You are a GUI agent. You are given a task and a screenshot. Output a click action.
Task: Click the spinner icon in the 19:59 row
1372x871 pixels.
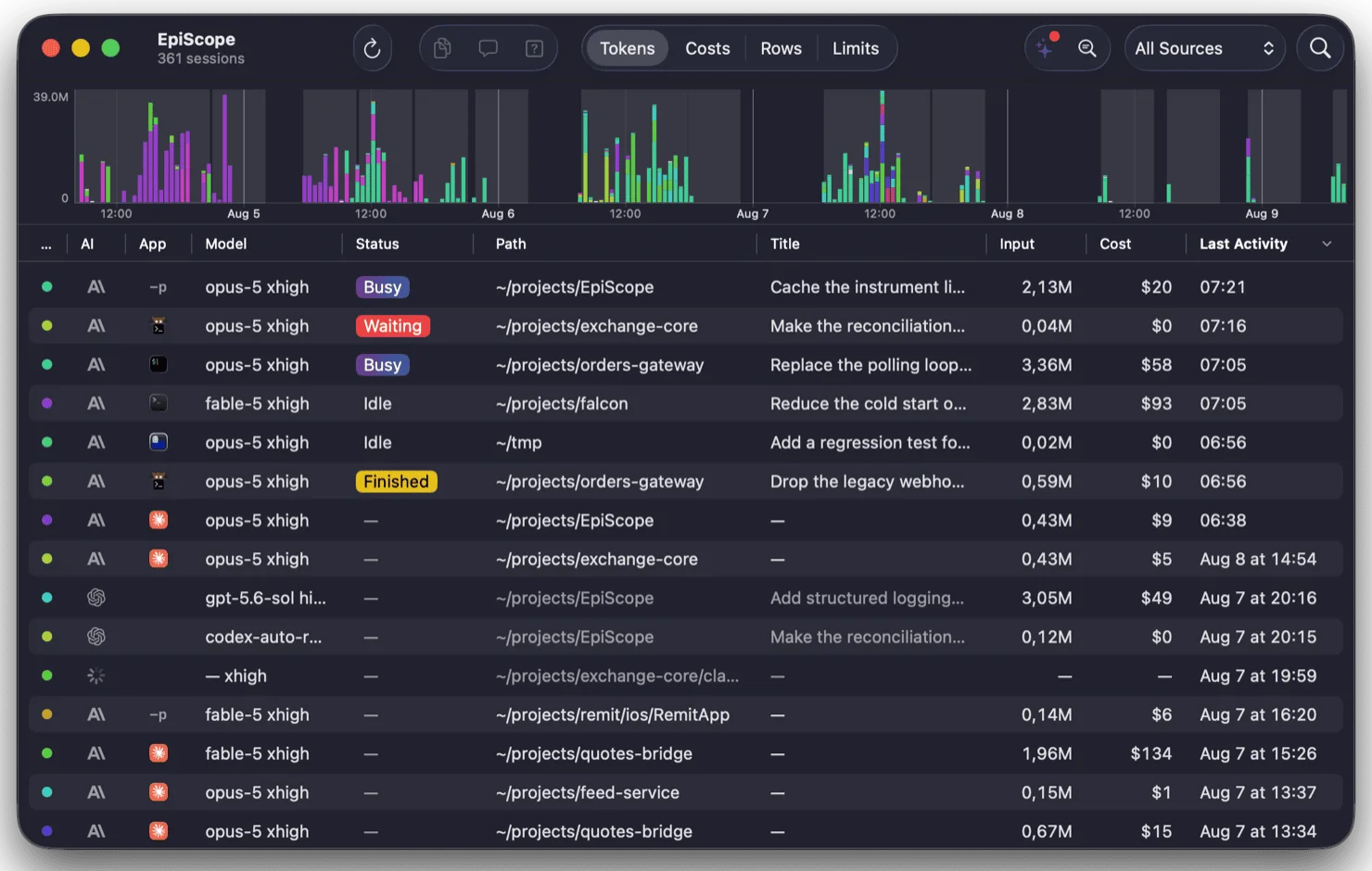(96, 676)
